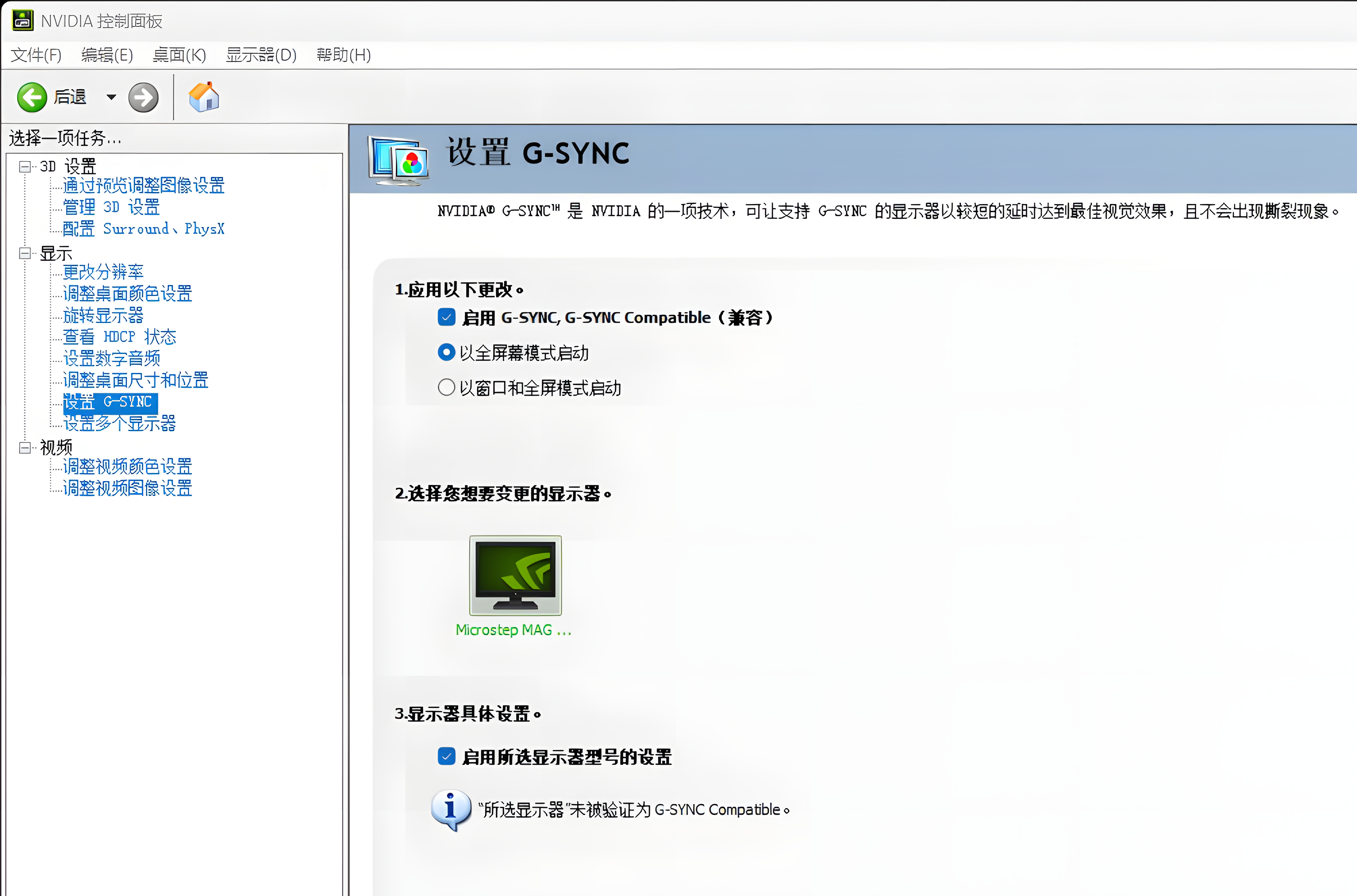Select 以窗口和全屏模式启动 radio option
This screenshot has height=896, width=1357.
(x=446, y=388)
